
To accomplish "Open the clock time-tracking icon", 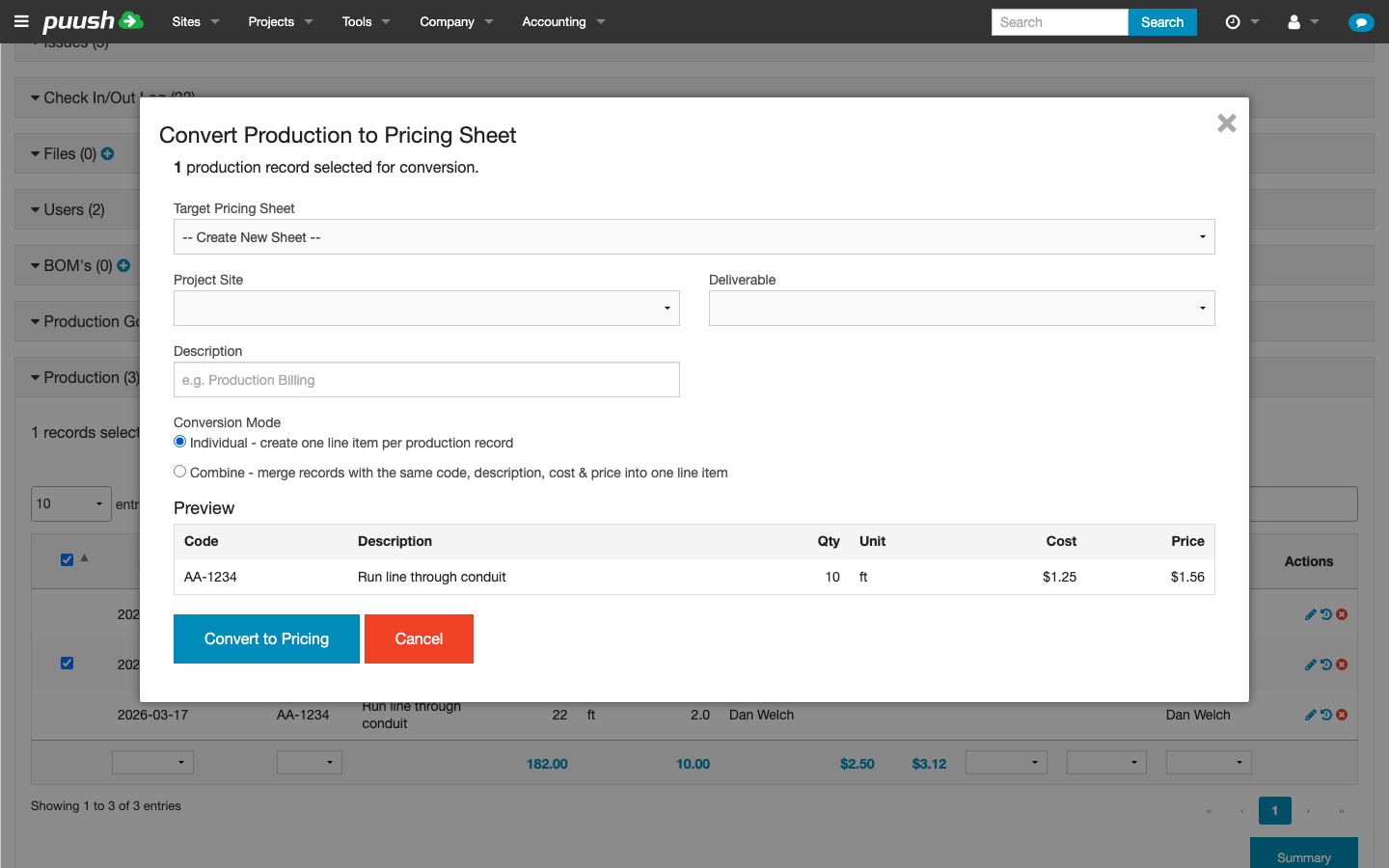I will [x=1236, y=21].
